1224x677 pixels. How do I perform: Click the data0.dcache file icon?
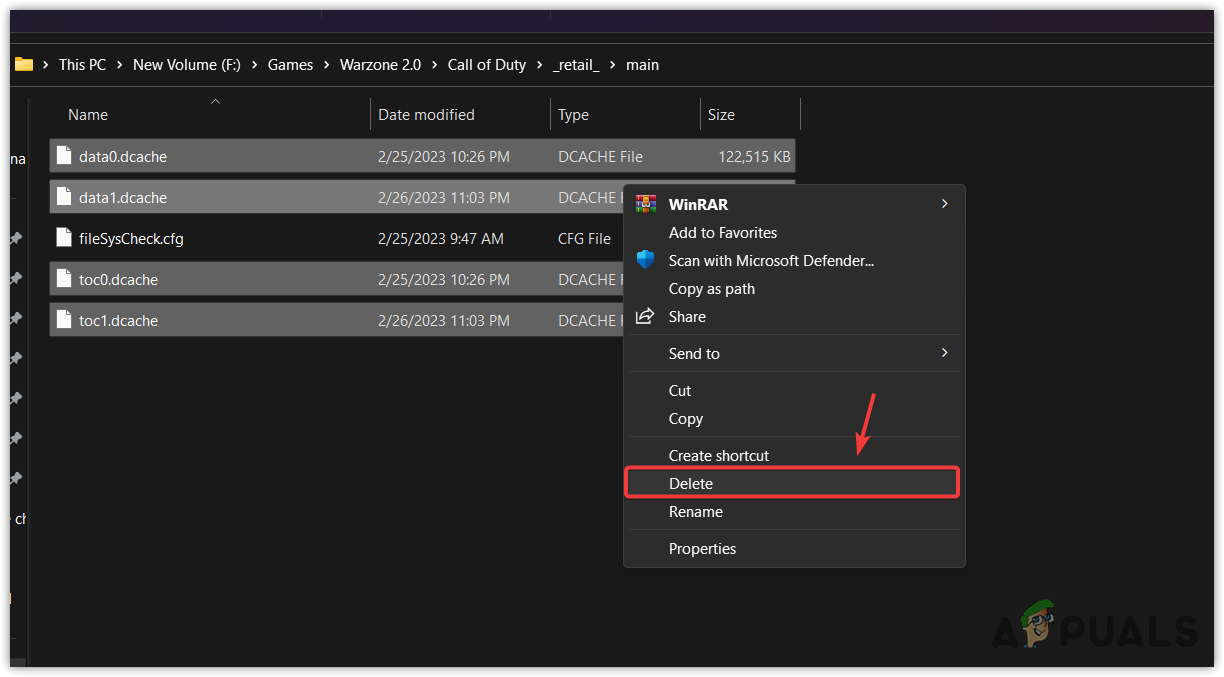click(x=62, y=156)
